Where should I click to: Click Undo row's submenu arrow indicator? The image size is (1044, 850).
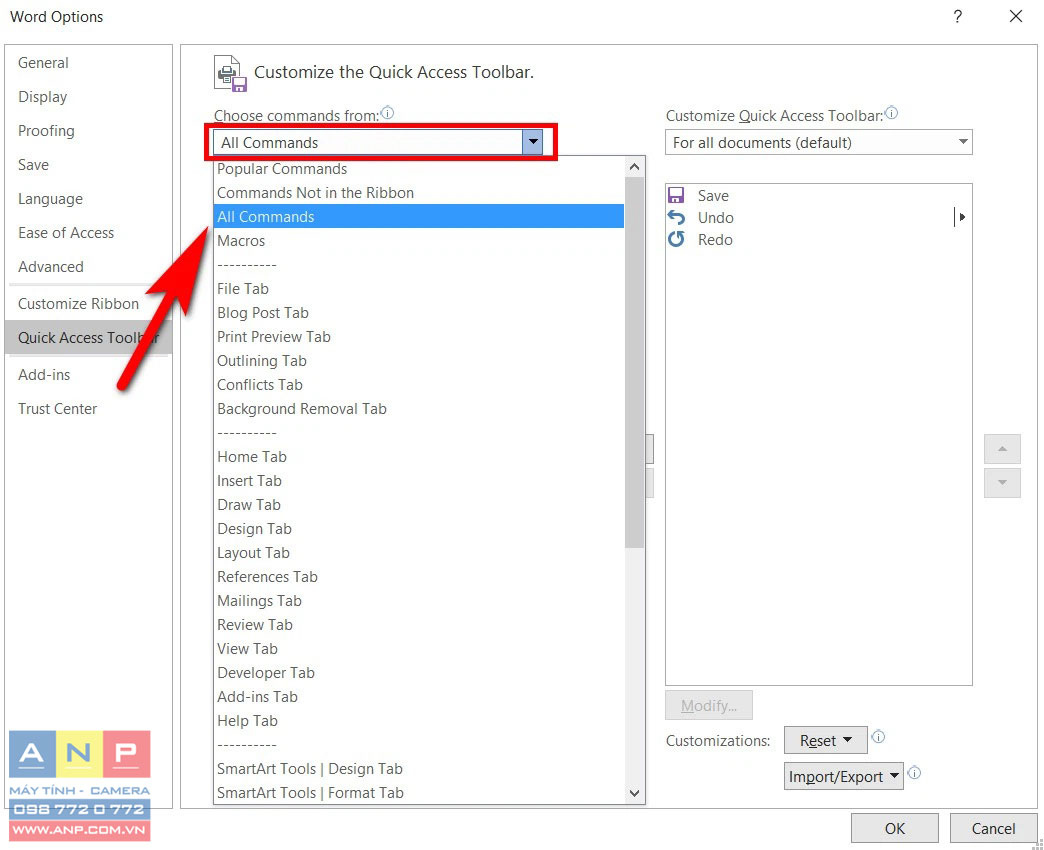[960, 217]
